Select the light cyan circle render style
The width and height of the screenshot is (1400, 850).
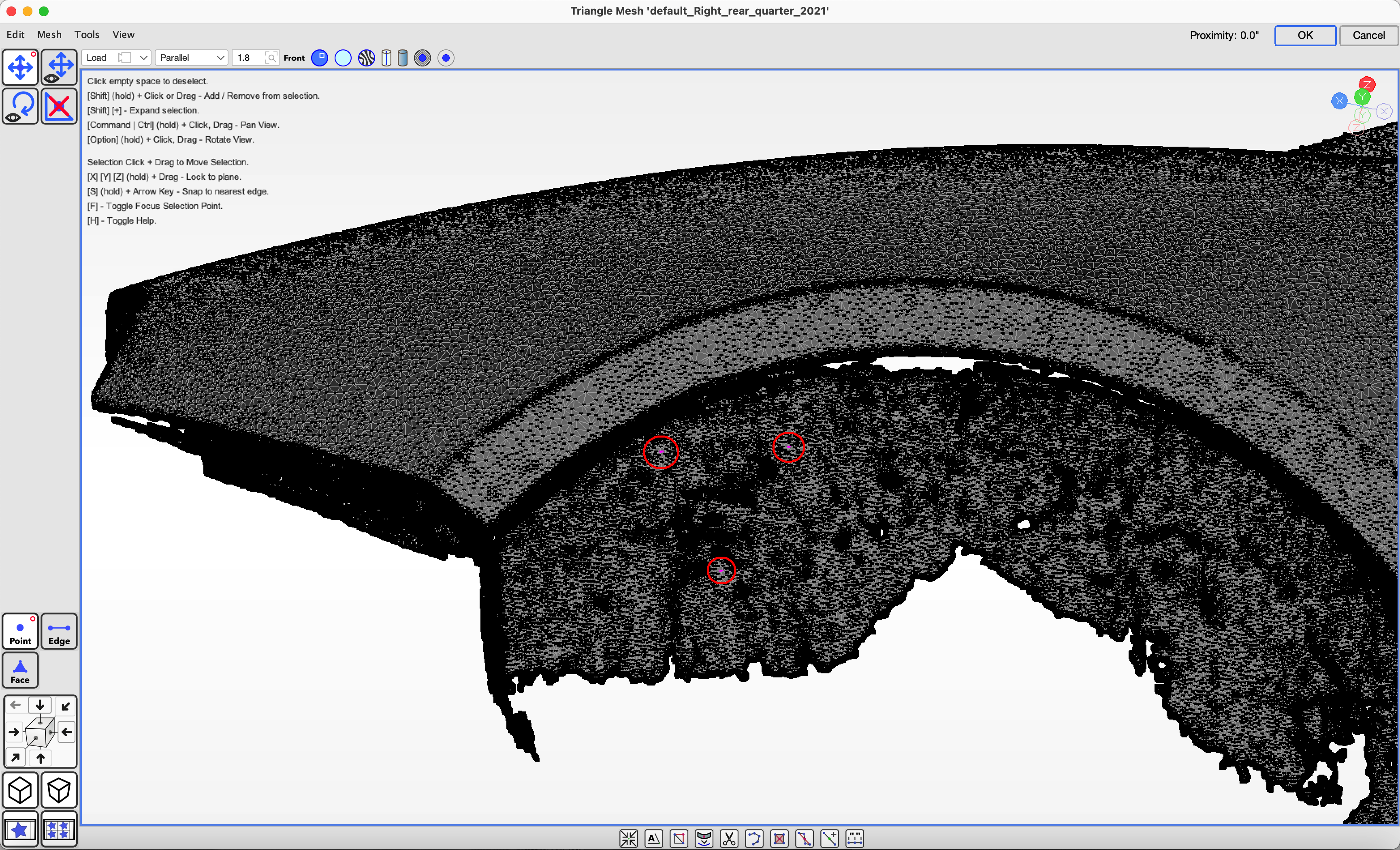tap(343, 58)
